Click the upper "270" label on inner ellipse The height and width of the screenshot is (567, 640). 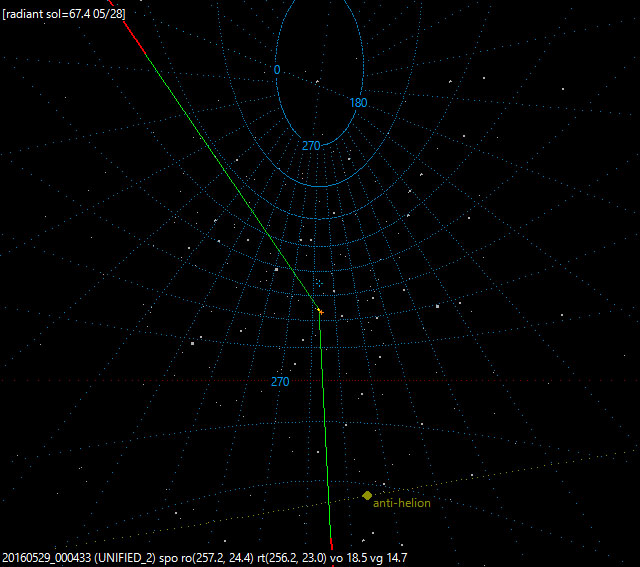311,146
